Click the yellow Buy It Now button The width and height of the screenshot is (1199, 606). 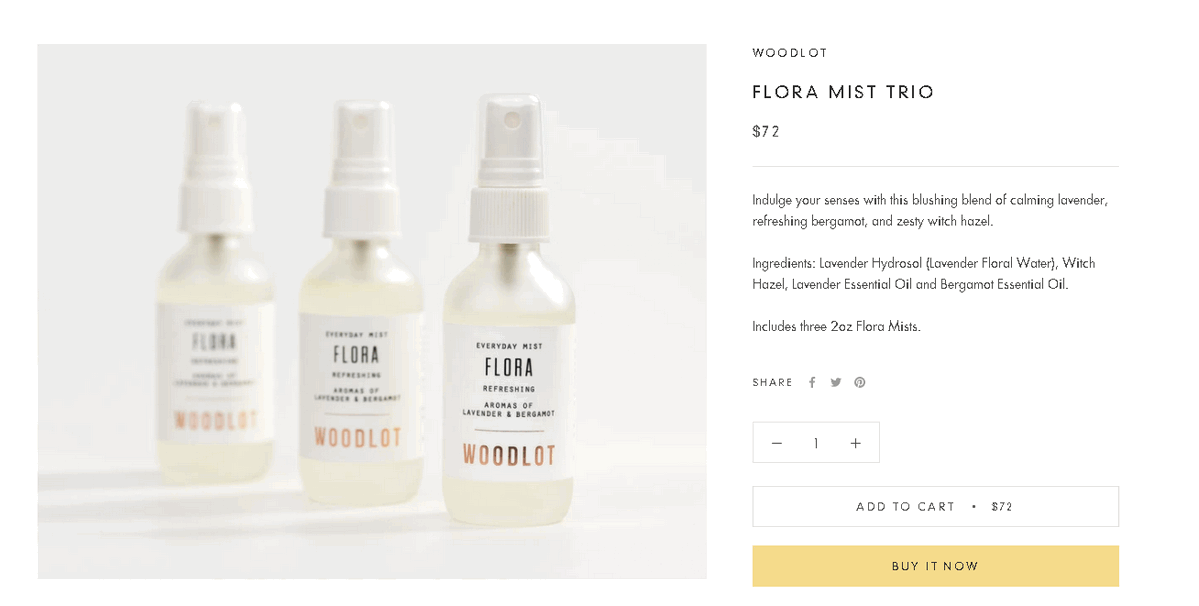[x=935, y=566]
